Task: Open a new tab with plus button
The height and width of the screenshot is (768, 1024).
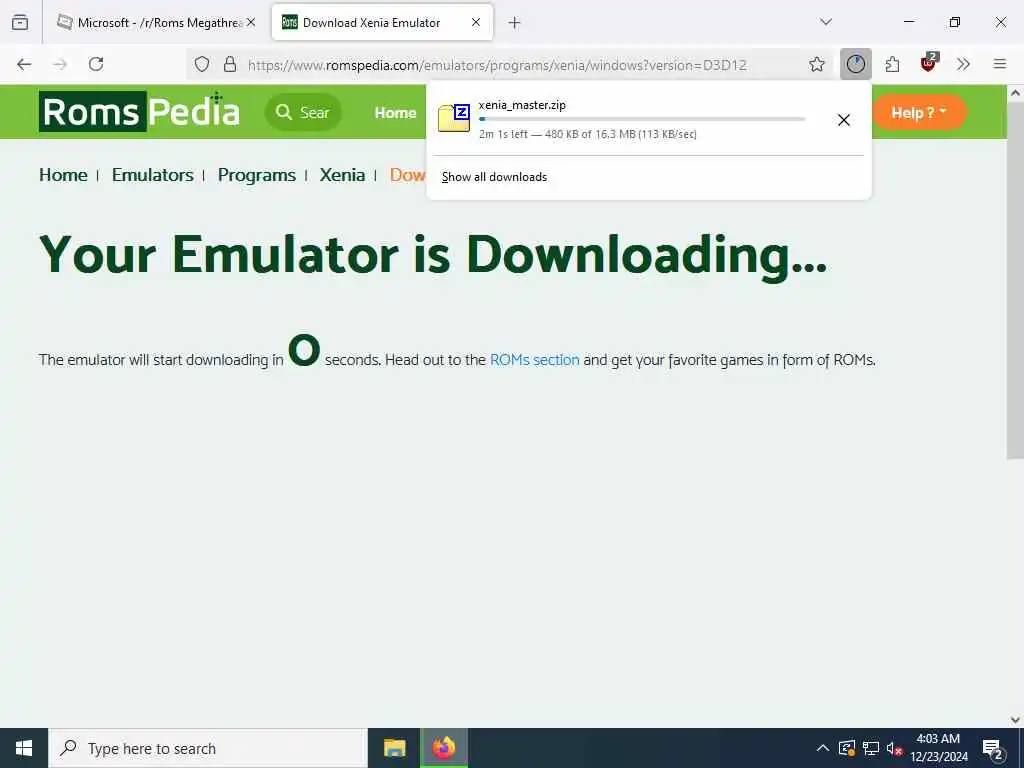Action: [515, 23]
